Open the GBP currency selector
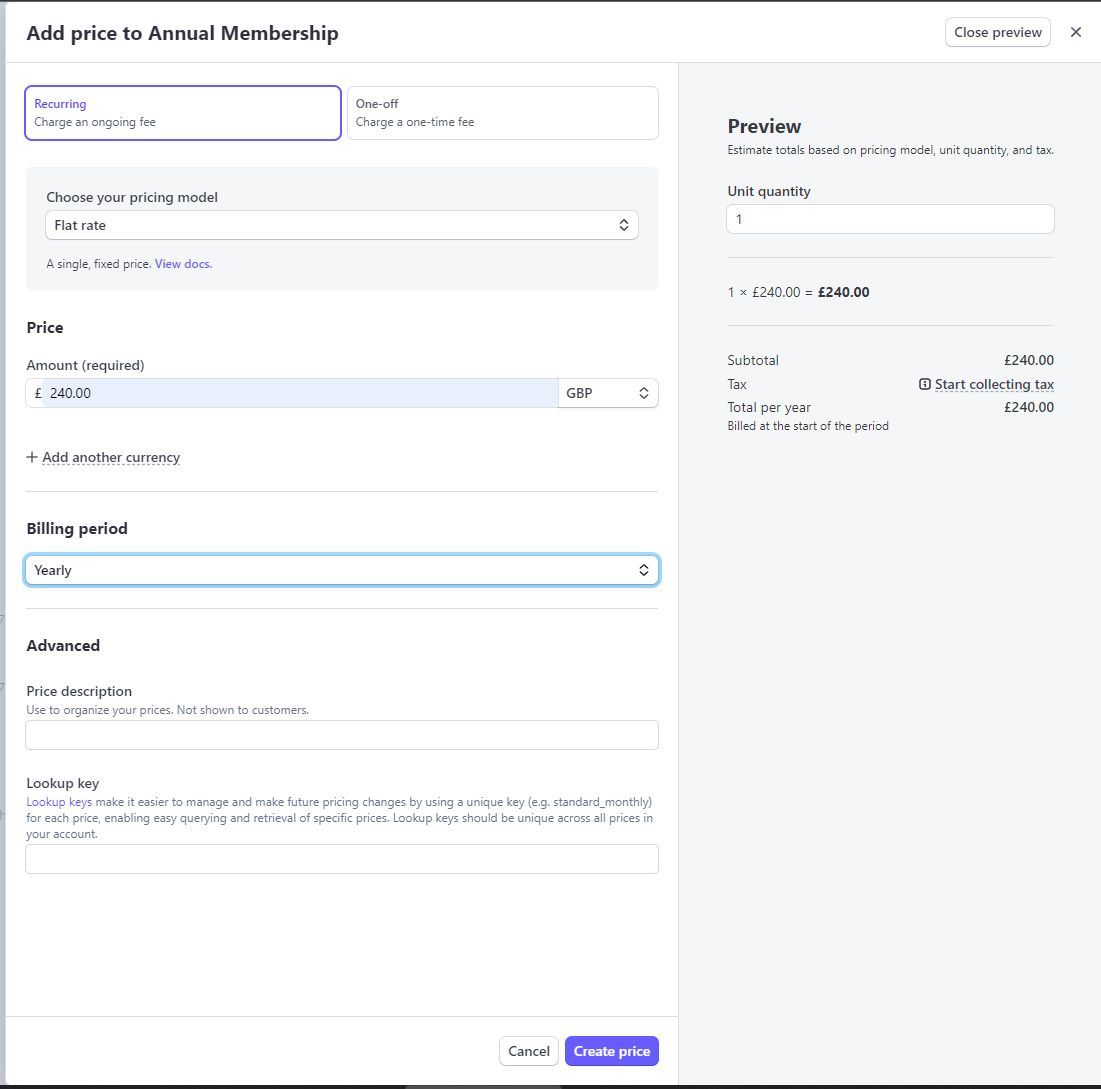Image resolution: width=1101 pixels, height=1089 pixels. (607, 394)
